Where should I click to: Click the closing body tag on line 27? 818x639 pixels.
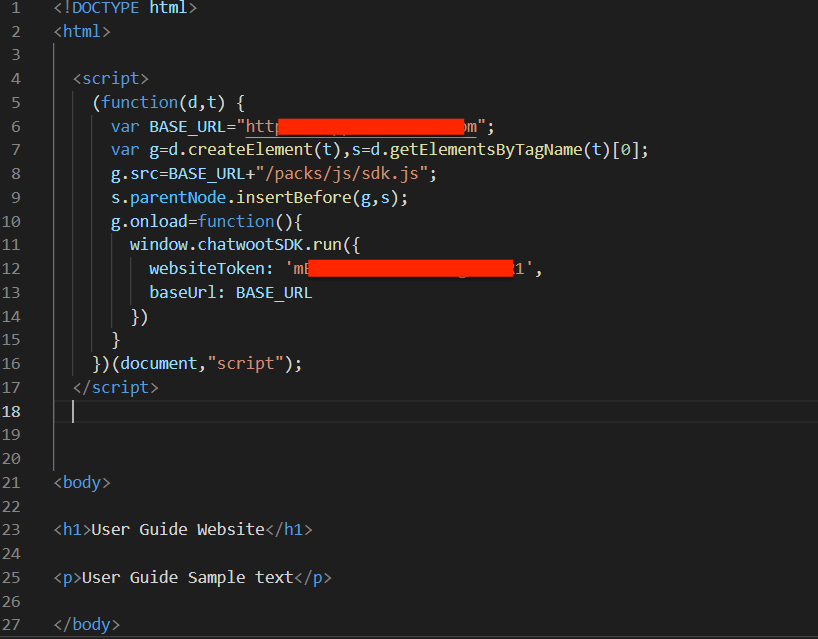[86, 624]
